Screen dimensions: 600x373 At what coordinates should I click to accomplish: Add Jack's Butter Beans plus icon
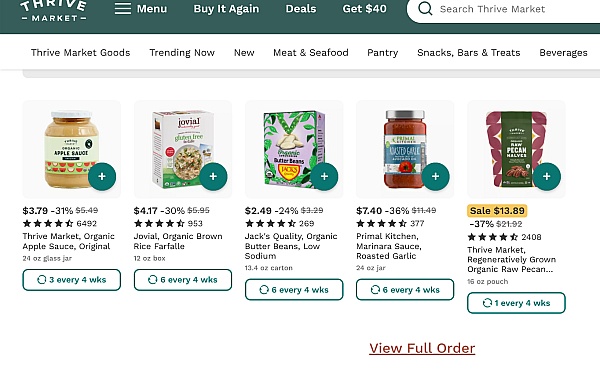[324, 176]
